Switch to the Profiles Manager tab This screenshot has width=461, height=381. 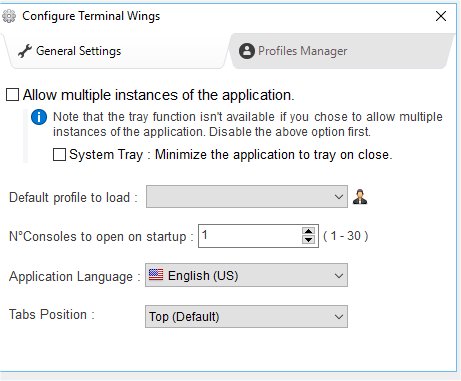(340, 51)
